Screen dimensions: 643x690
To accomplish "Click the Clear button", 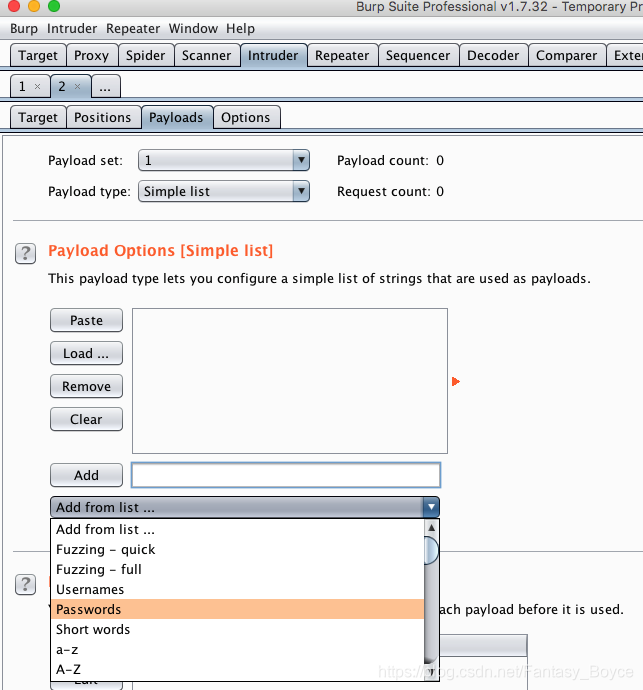I will 86,419.
